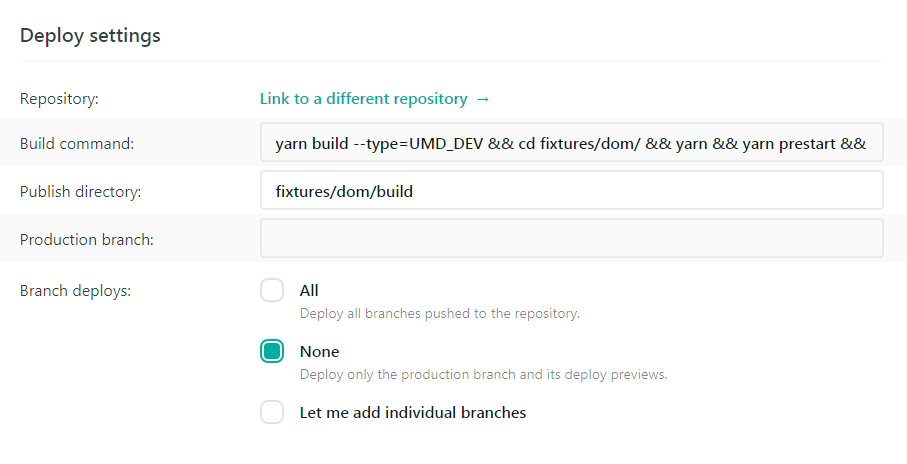
Task: Click 'Deploy all branches pushed' description text
Action: click(439, 313)
